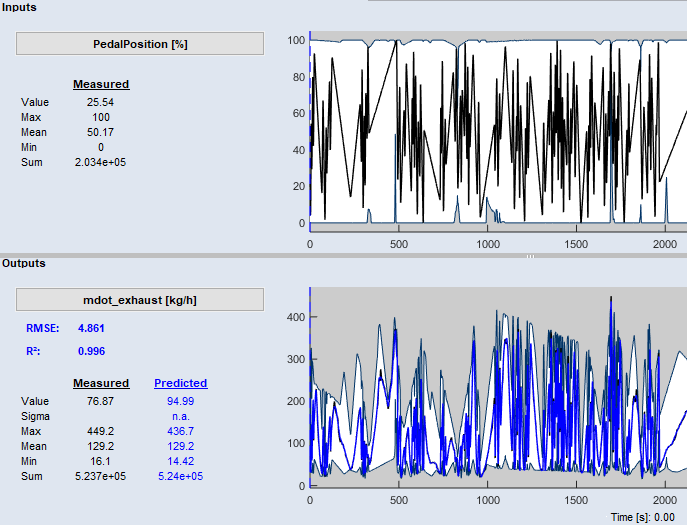
Task: Click the PedalPosition [%] signal button
Action: 140,44
